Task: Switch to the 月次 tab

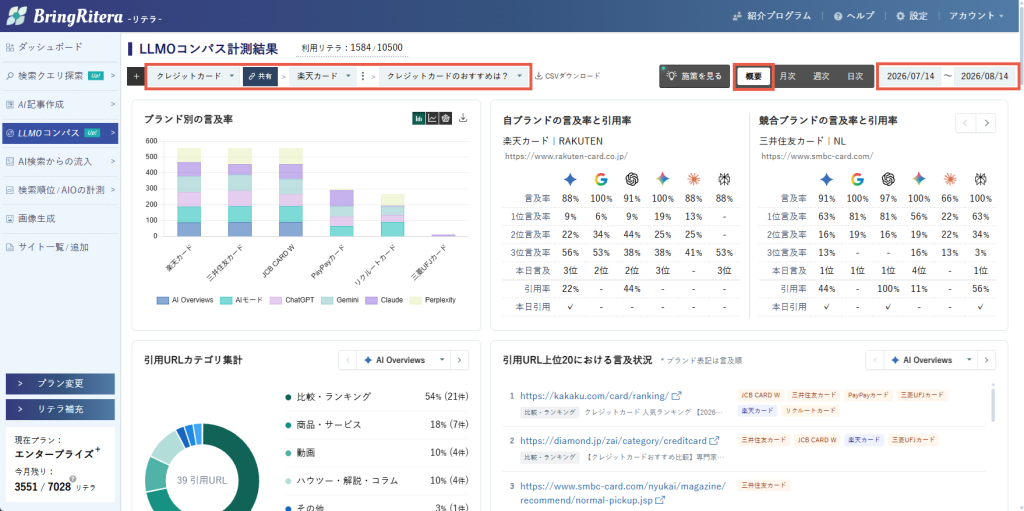Action: click(787, 76)
